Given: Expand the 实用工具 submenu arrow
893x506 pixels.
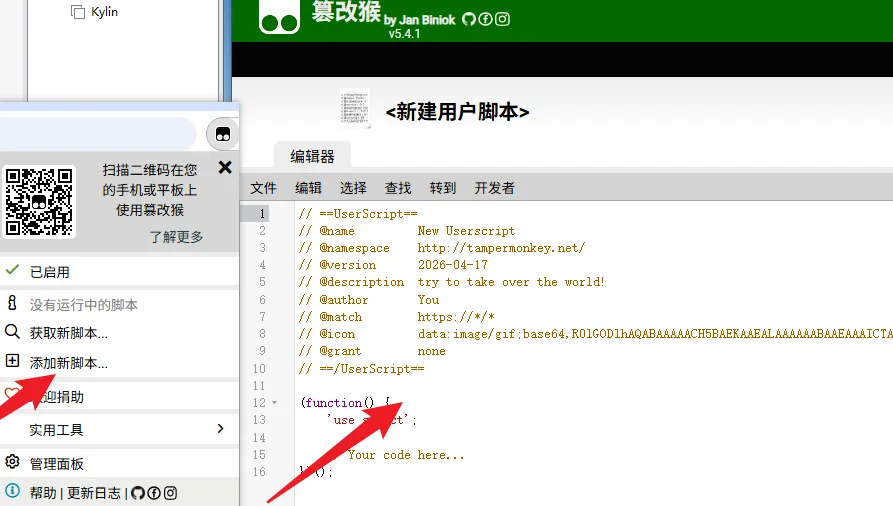Looking at the screenshot, I should pos(220,429).
